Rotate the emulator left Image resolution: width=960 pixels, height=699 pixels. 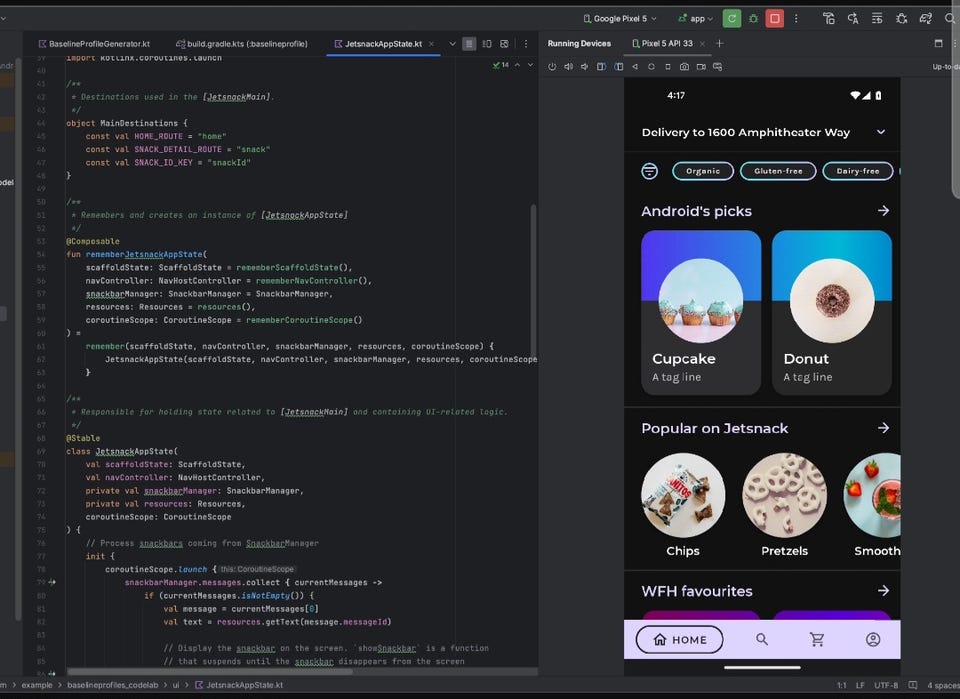click(601, 66)
